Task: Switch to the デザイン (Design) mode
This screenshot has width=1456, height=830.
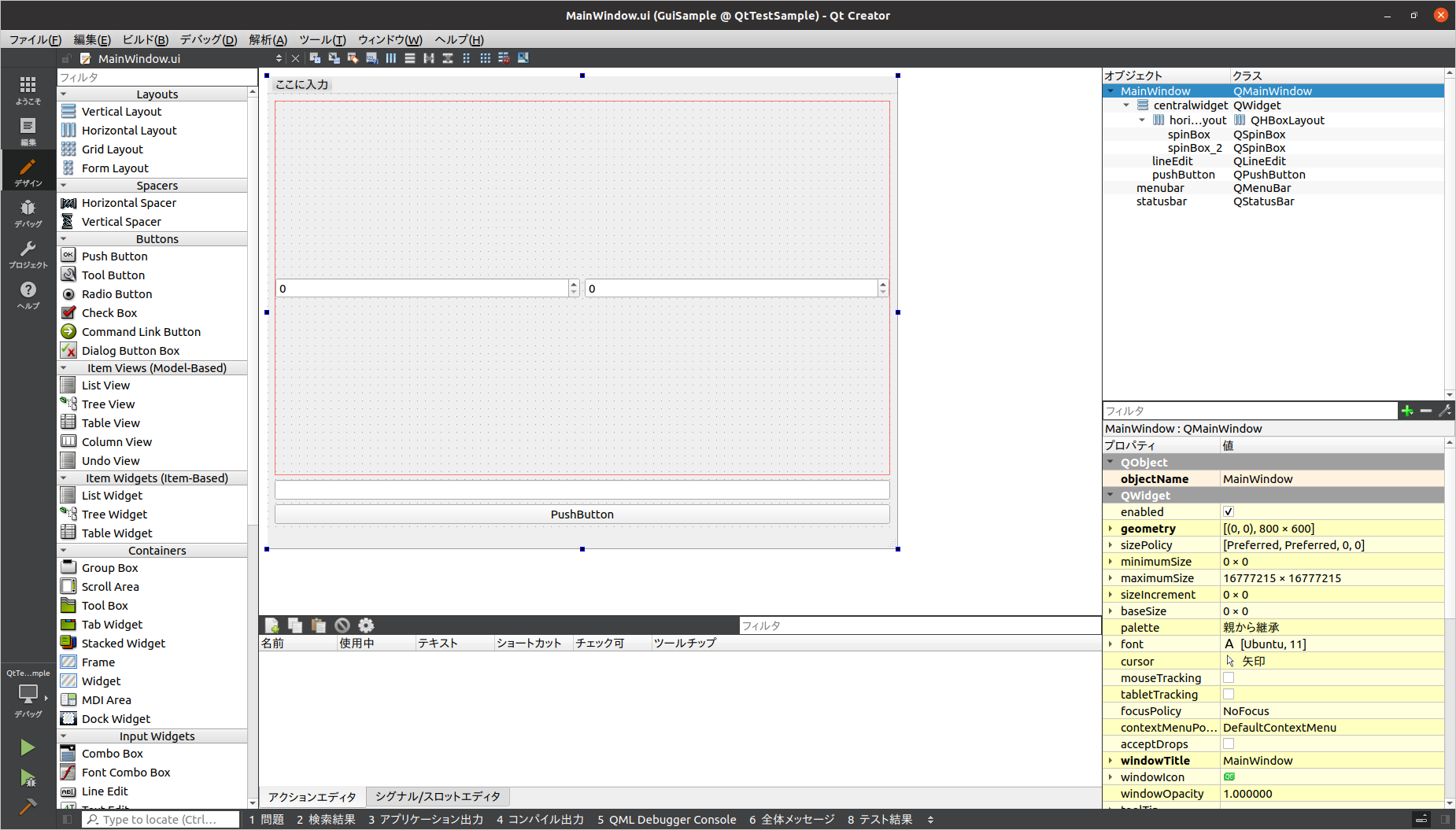Action: tap(28, 172)
